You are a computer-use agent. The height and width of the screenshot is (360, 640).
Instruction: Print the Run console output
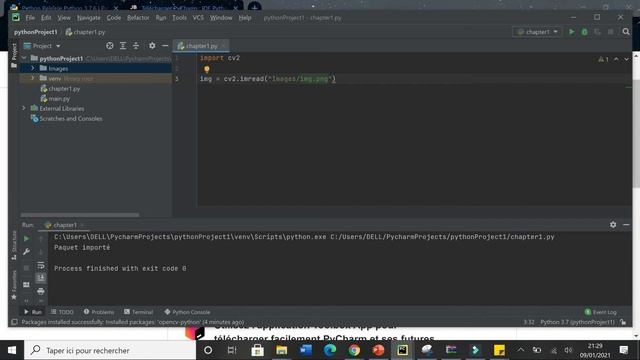[x=41, y=291]
